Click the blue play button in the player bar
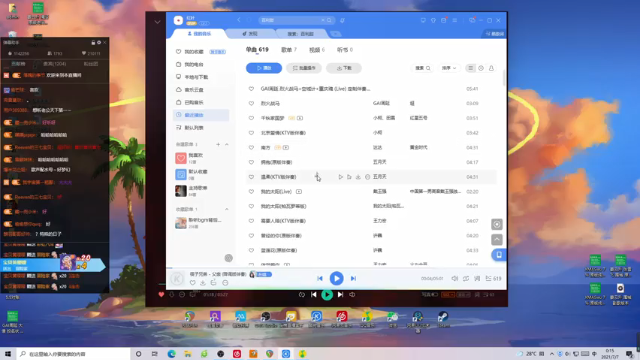The image size is (640, 360). click(x=336, y=278)
